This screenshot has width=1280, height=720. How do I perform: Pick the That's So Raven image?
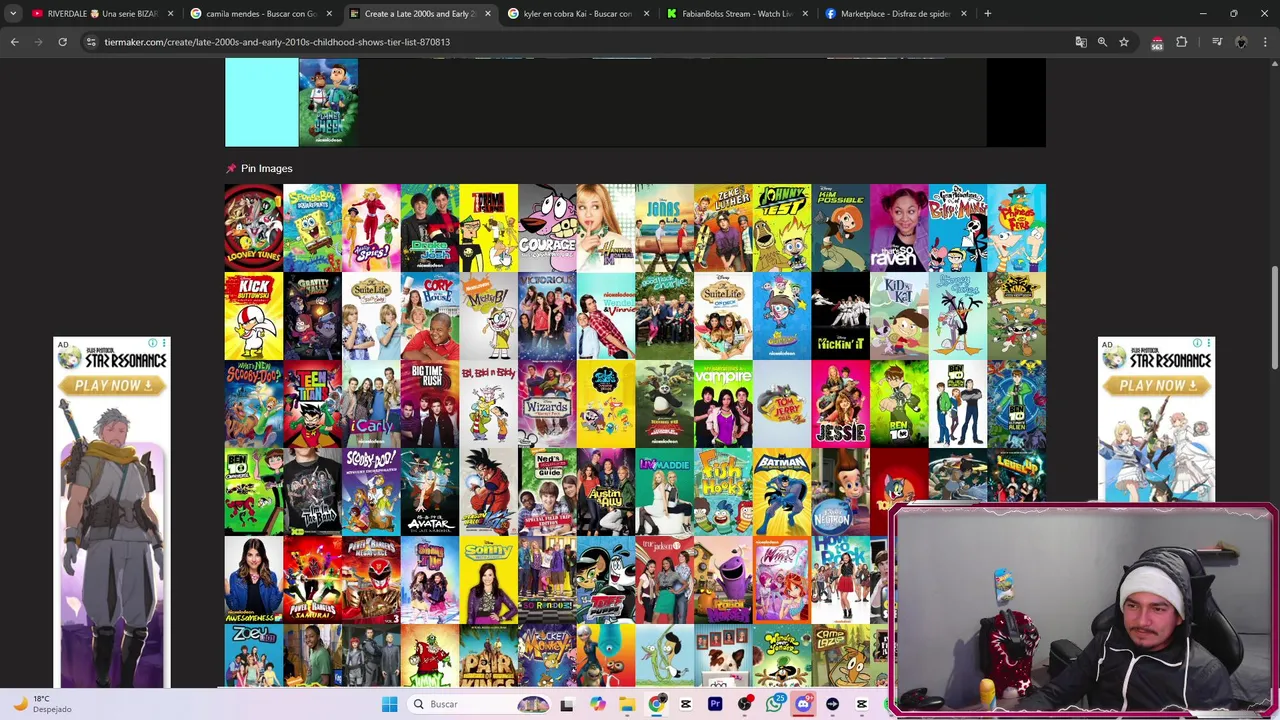tap(899, 228)
